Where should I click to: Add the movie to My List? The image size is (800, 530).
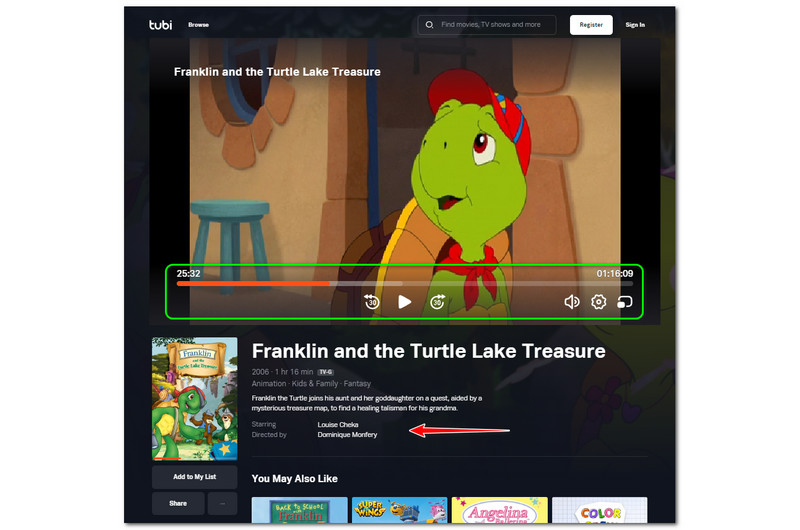point(194,477)
